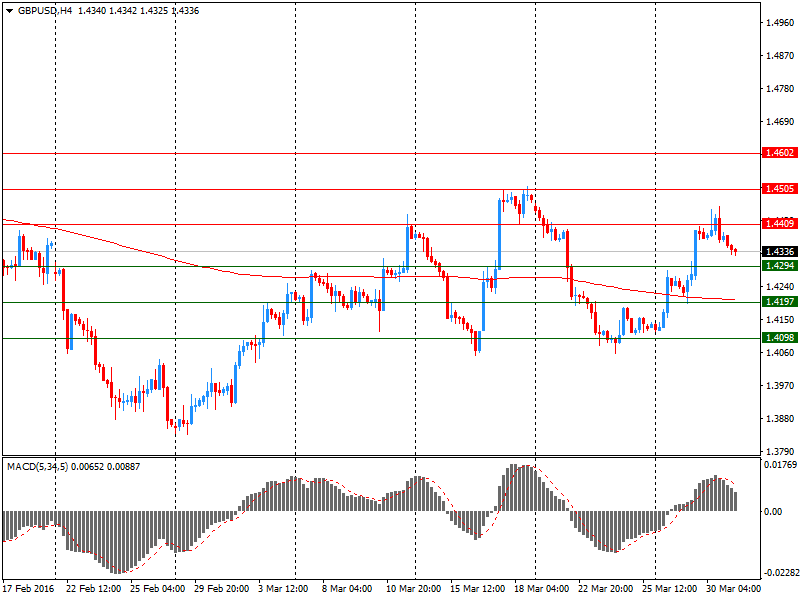Select the 1.4870 price scale value

point(780,56)
